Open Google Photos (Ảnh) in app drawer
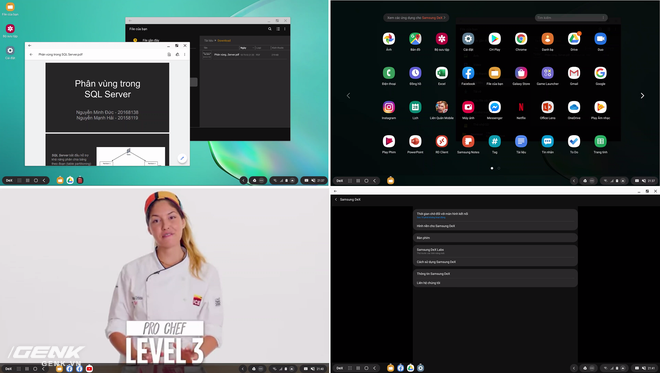660x373 pixels. [389, 39]
